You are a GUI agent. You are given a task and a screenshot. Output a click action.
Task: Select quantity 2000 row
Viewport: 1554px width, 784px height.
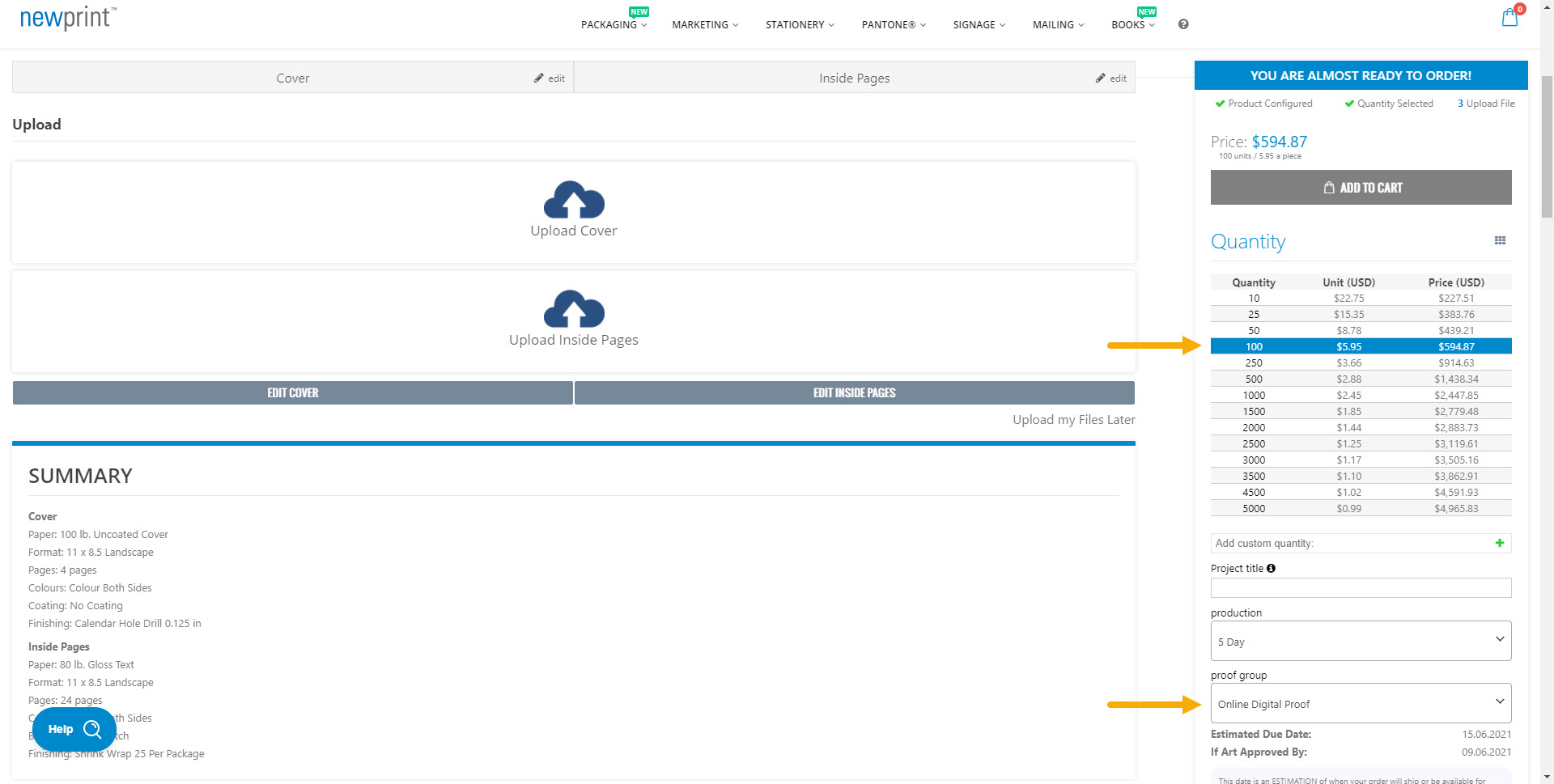tap(1361, 427)
